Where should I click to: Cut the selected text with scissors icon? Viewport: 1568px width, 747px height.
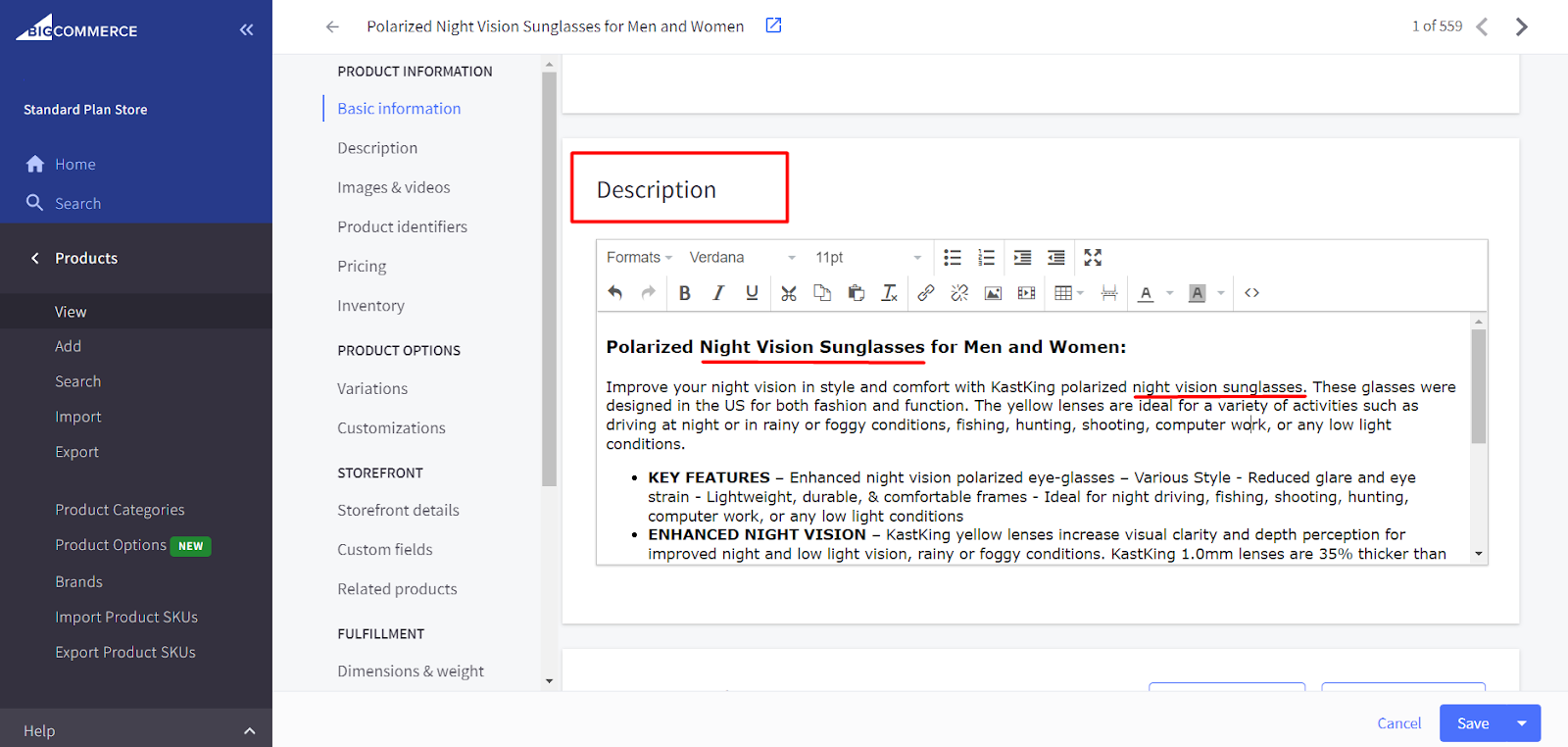789,292
